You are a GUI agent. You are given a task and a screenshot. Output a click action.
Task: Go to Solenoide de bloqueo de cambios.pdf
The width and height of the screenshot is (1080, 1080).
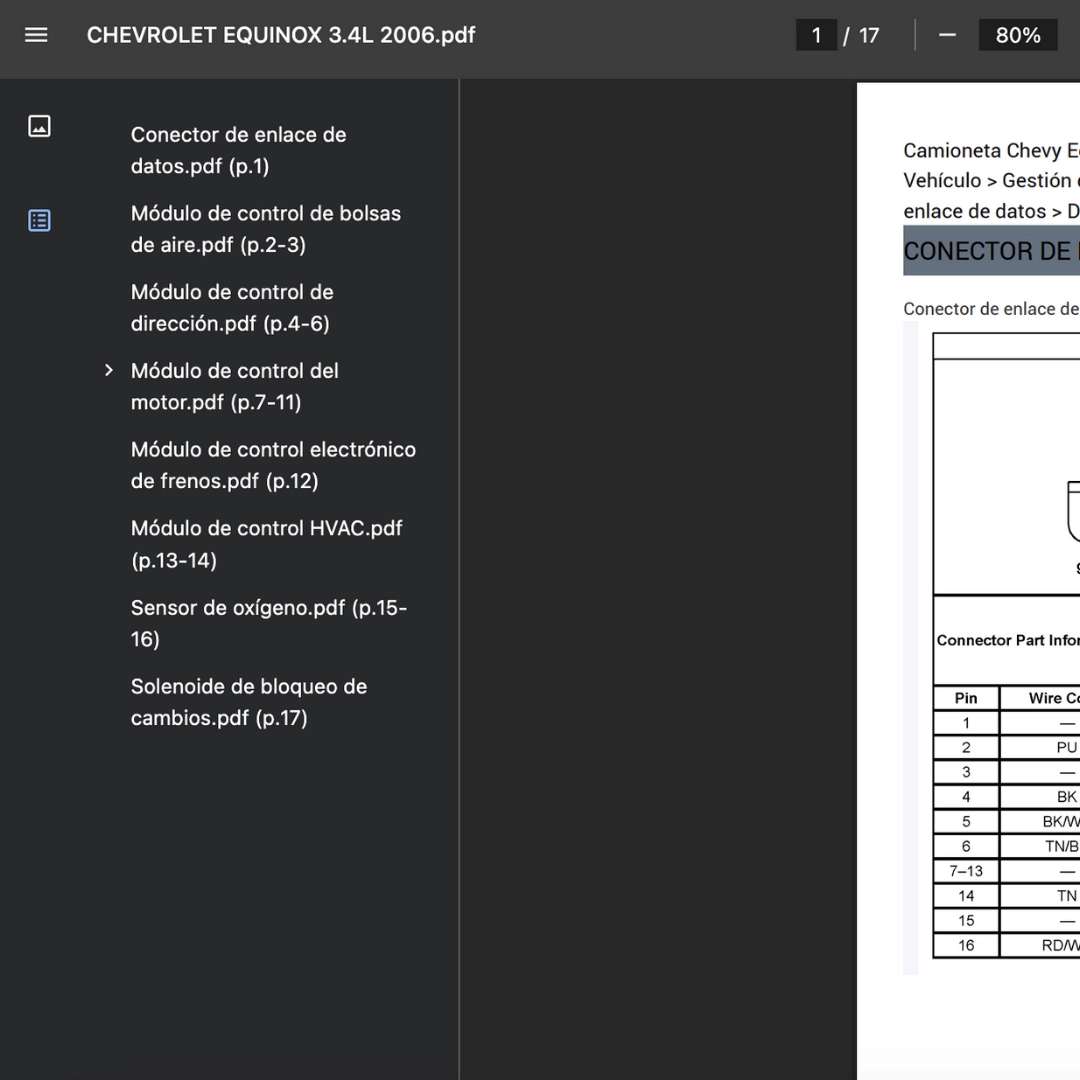(x=248, y=702)
